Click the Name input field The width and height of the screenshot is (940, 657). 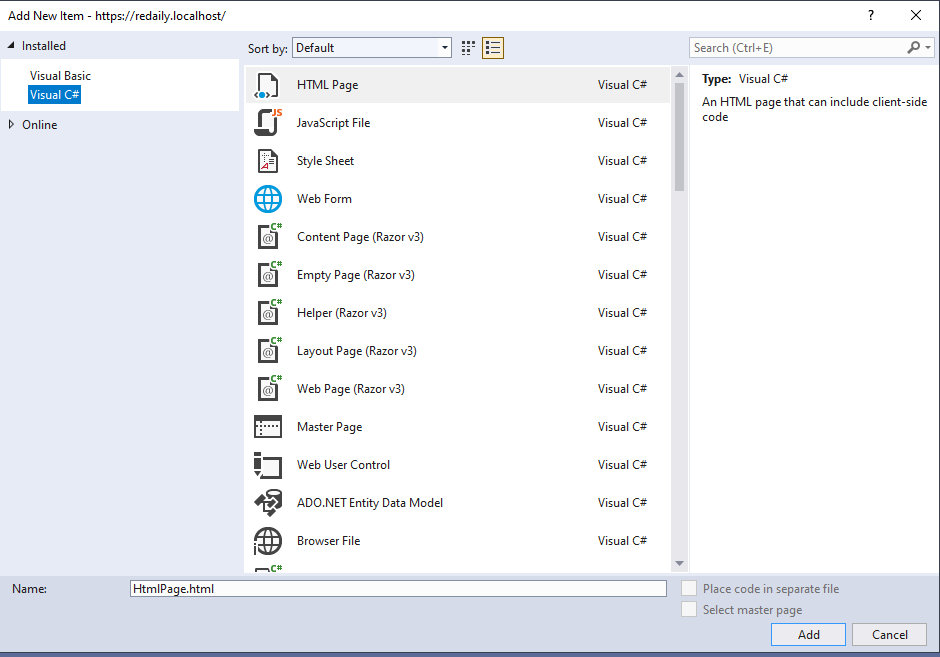pos(398,589)
